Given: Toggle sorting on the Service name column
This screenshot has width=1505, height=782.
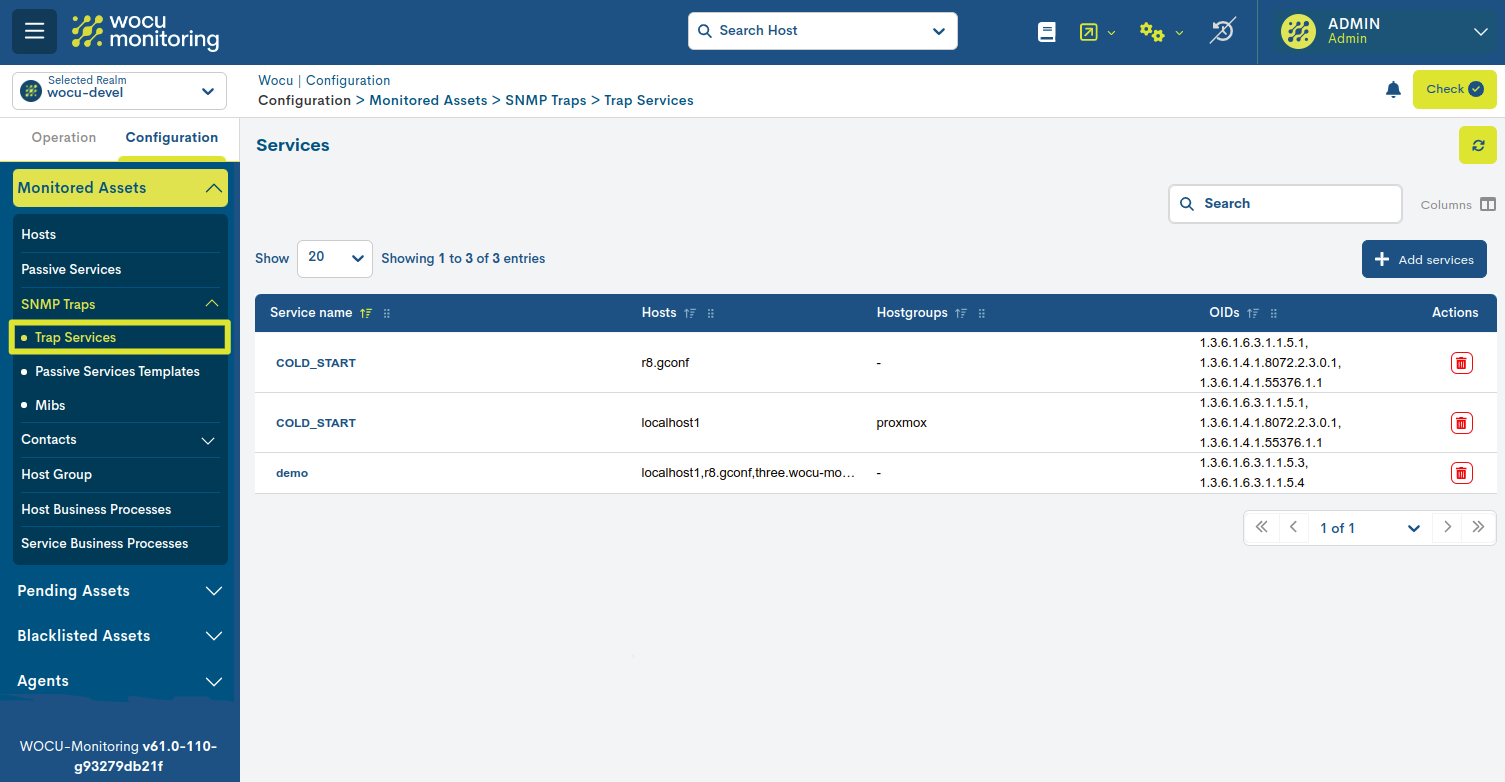Looking at the screenshot, I should coord(366,312).
